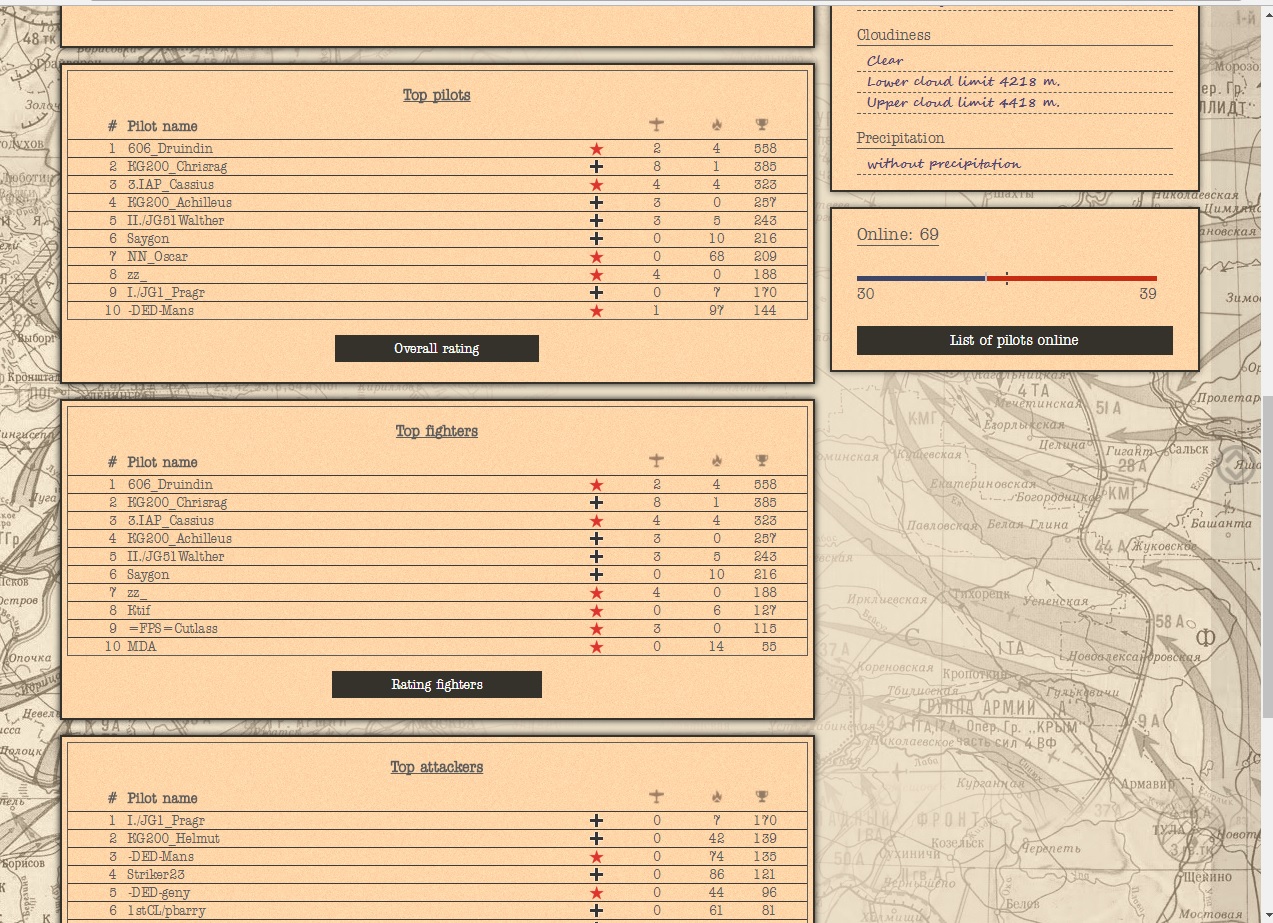1273x923 pixels.
Task: Click red star beside 3.IAP_Cassius in Top pilots
Action: (x=597, y=185)
